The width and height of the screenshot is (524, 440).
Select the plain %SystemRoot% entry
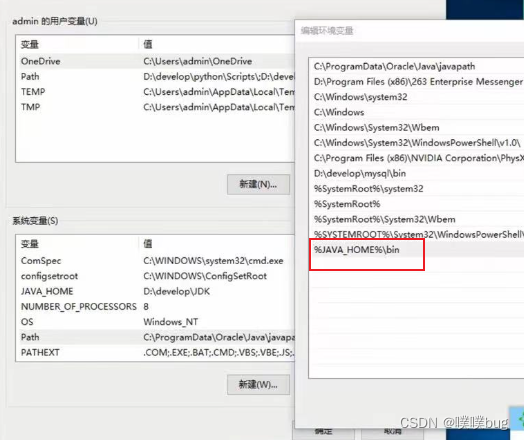pos(416,204)
